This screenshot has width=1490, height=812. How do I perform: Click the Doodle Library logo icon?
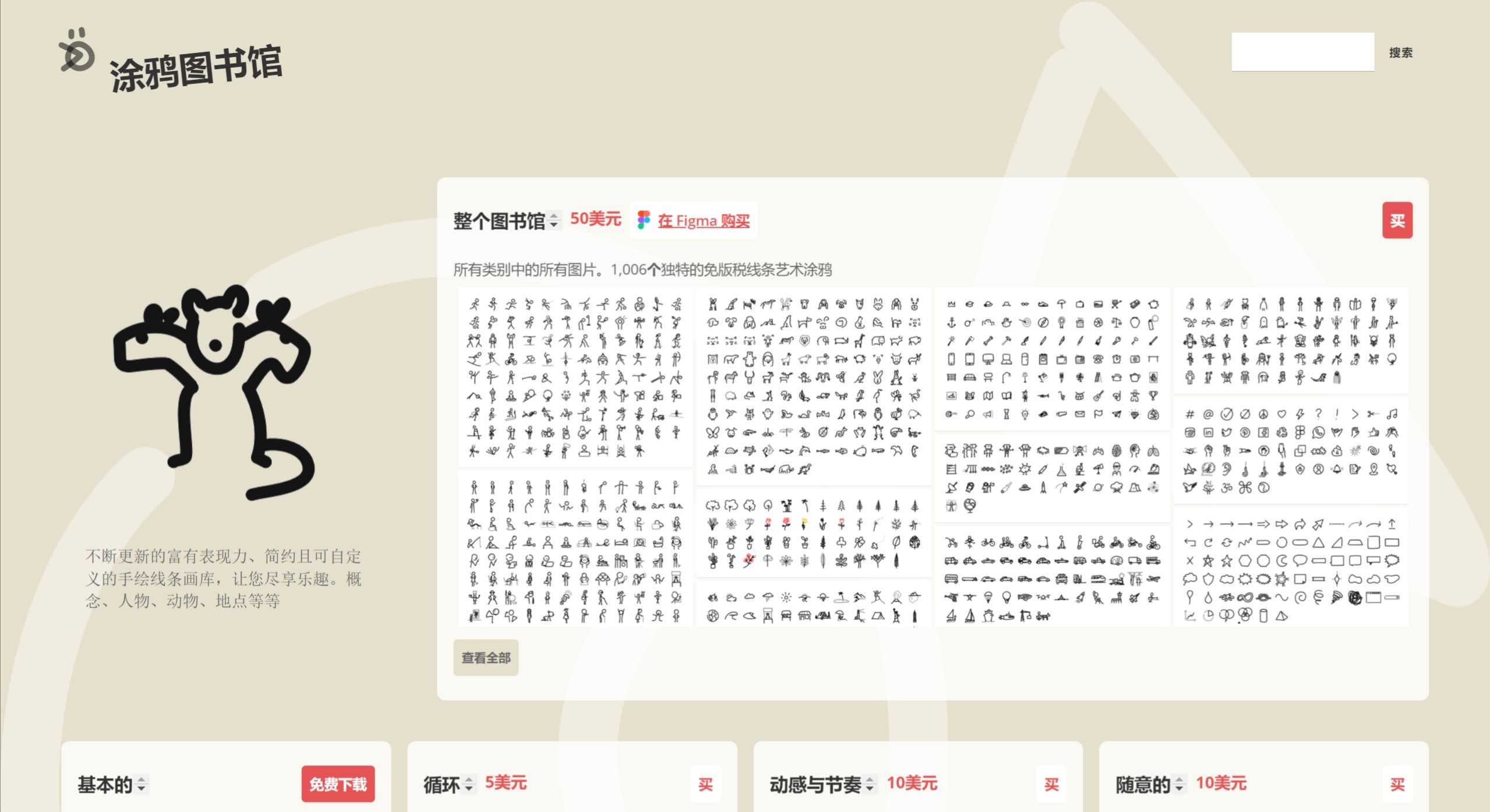coord(77,51)
